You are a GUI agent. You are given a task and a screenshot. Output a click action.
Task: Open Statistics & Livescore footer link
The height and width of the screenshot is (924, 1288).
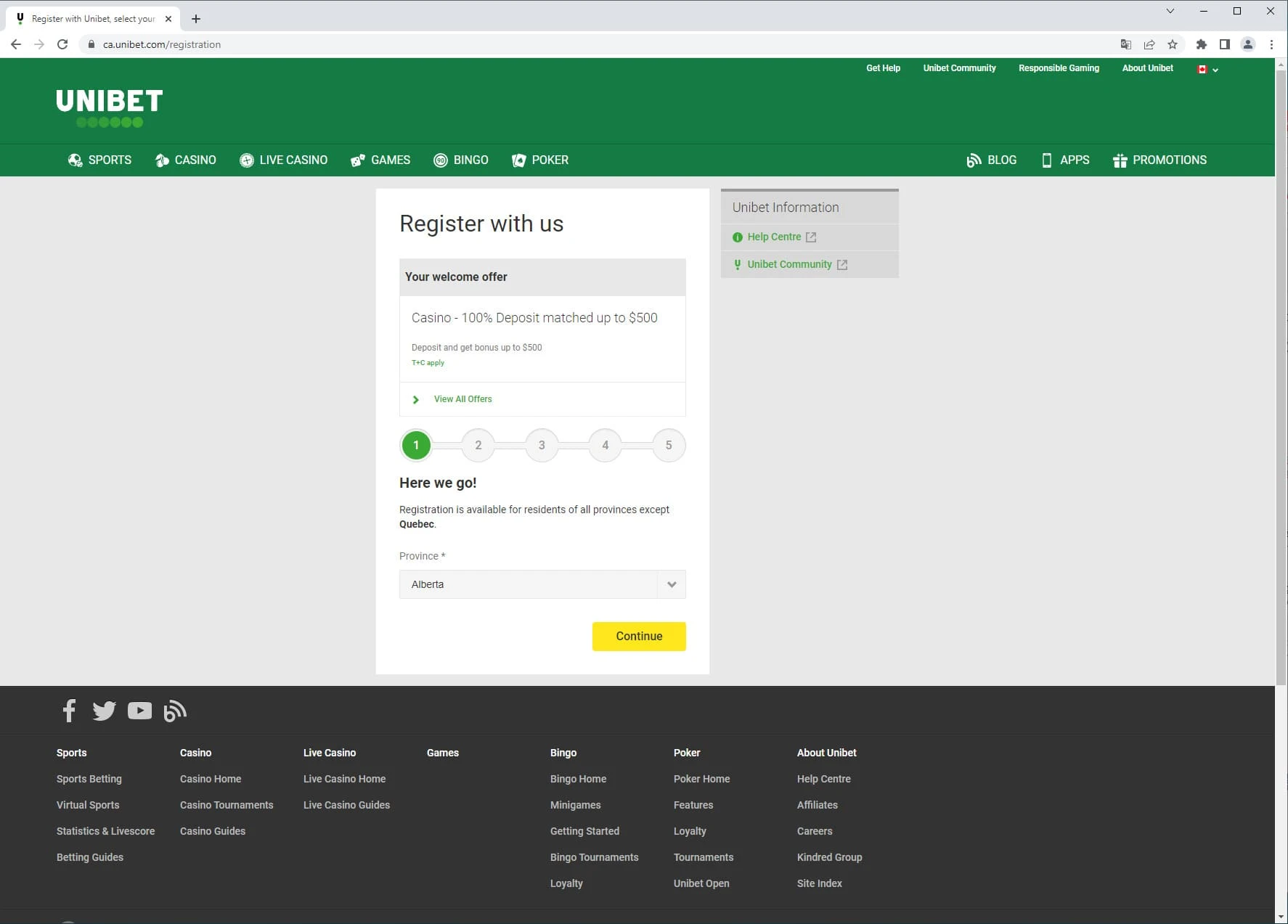[x=105, y=831]
